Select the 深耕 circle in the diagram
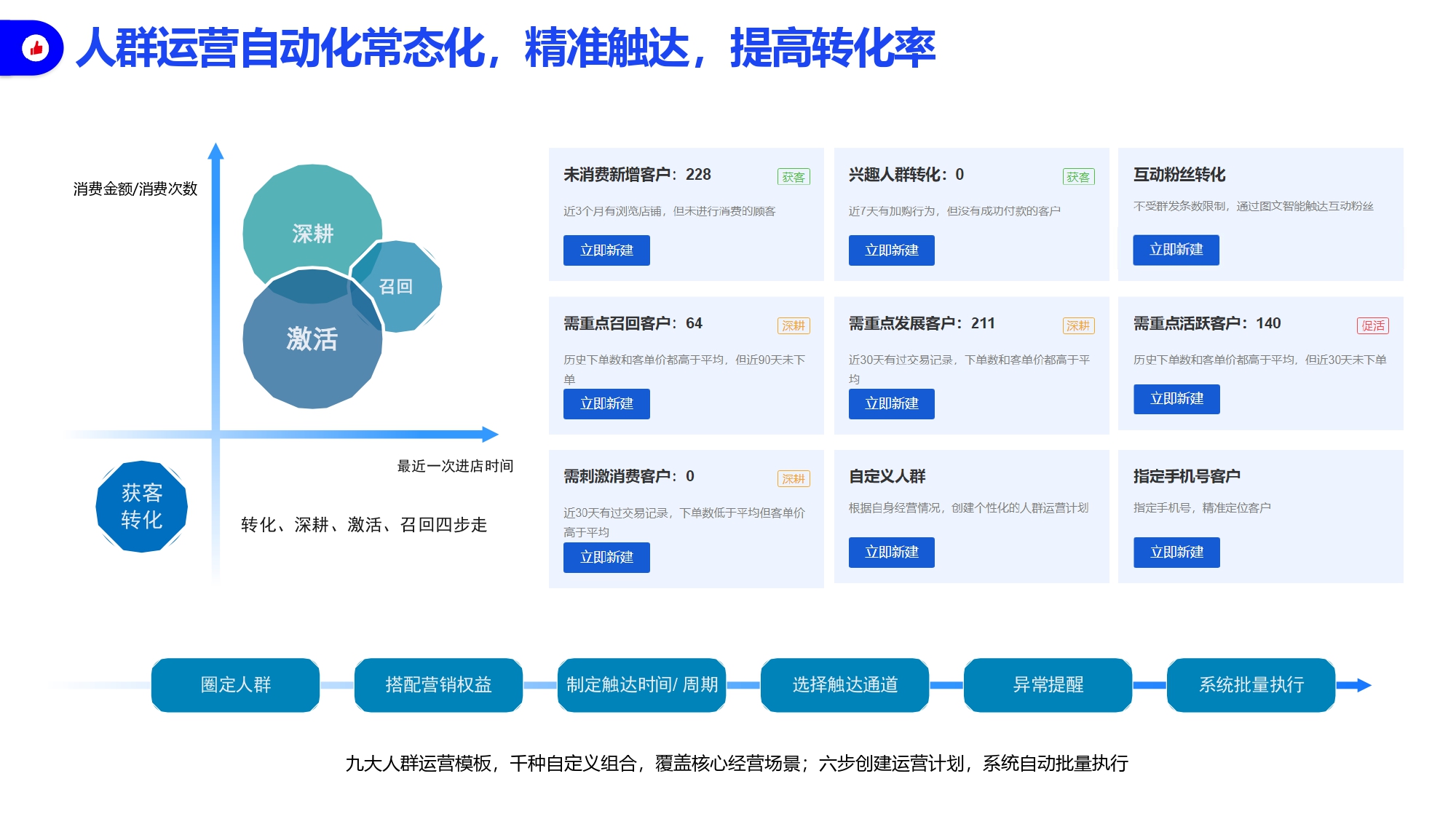Screen dimensions: 1456x819 click(x=312, y=233)
